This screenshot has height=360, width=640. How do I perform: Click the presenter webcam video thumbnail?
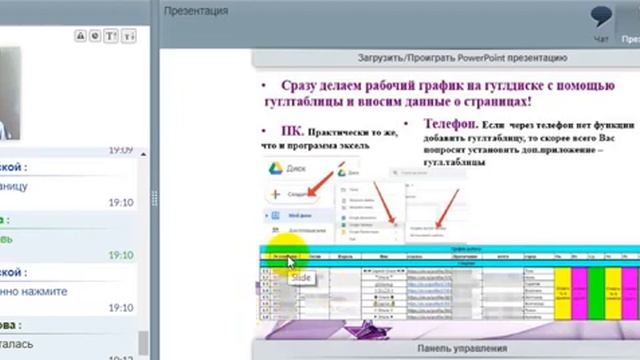10,93
